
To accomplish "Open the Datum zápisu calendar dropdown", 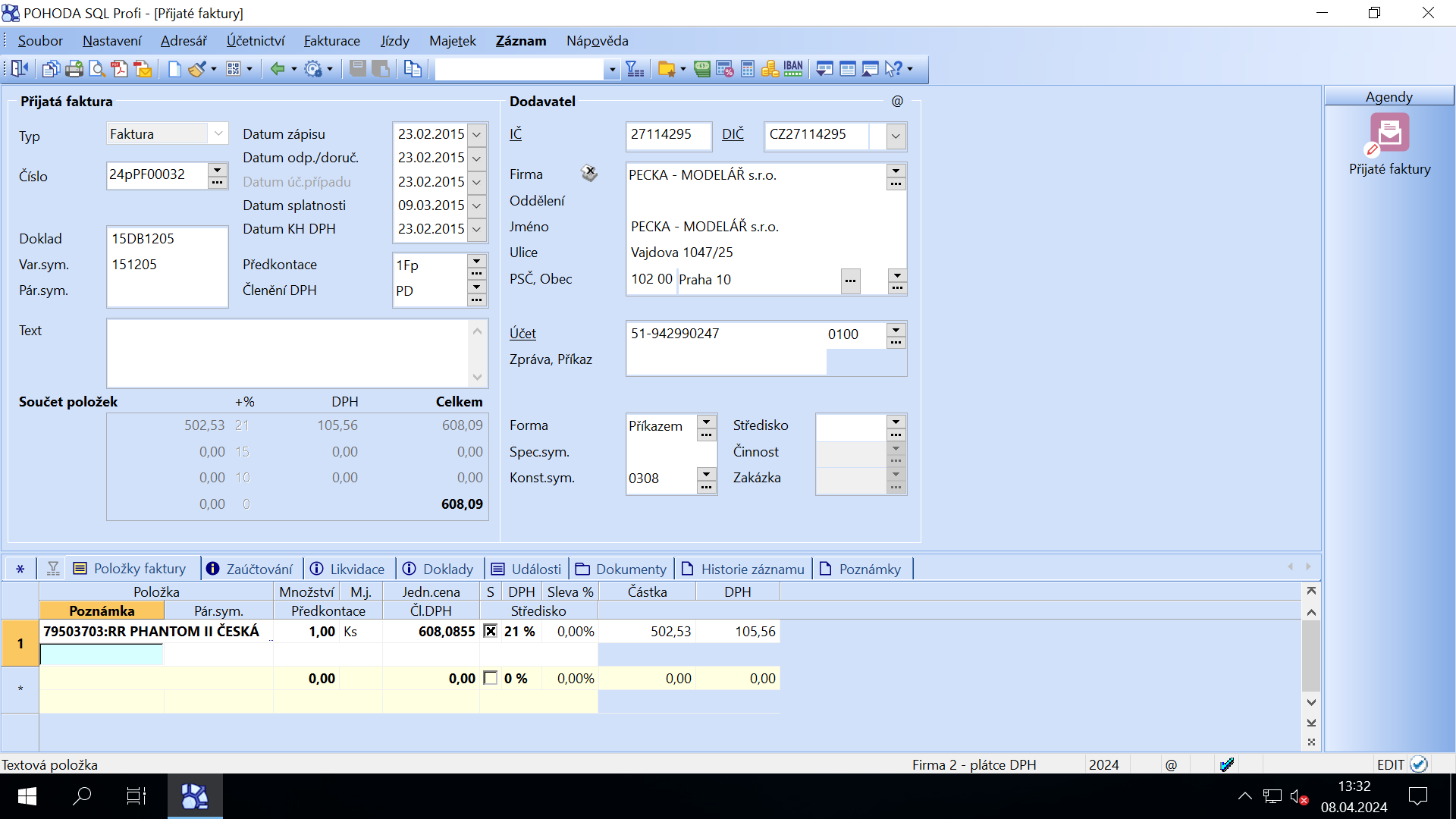I will click(477, 134).
